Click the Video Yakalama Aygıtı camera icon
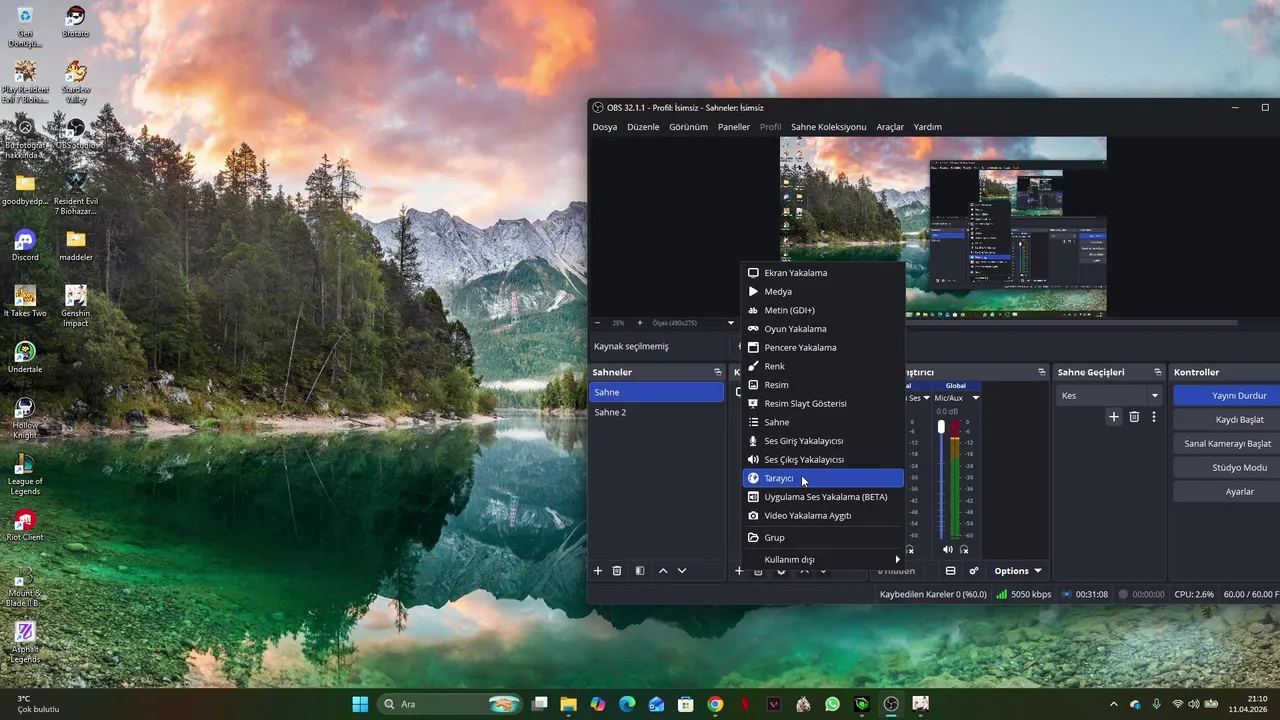1280x720 pixels. click(x=753, y=515)
